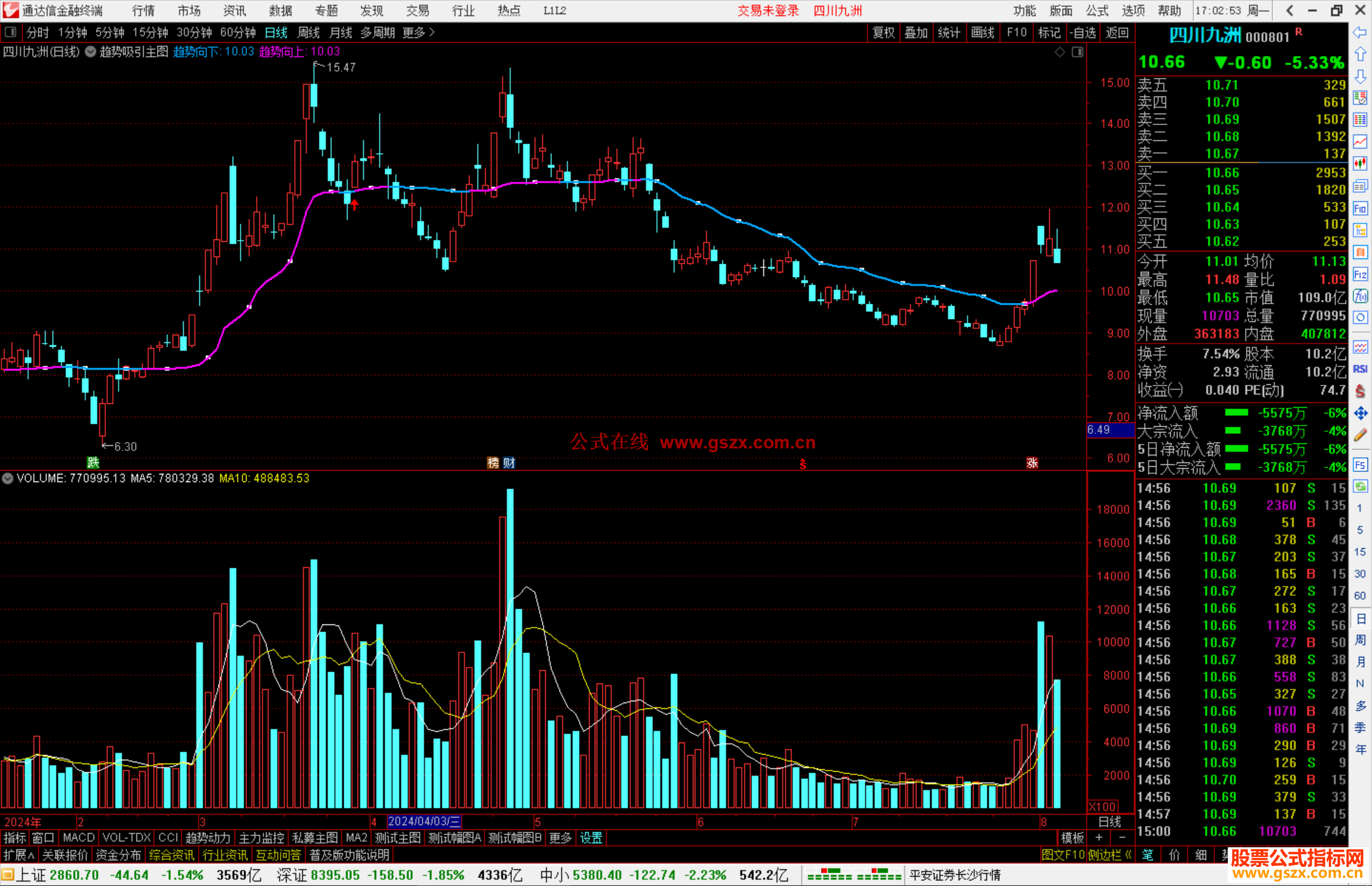Click the 2024/04/03 date marker on timeline
Image resolution: width=1372 pixels, height=886 pixels.
(424, 821)
